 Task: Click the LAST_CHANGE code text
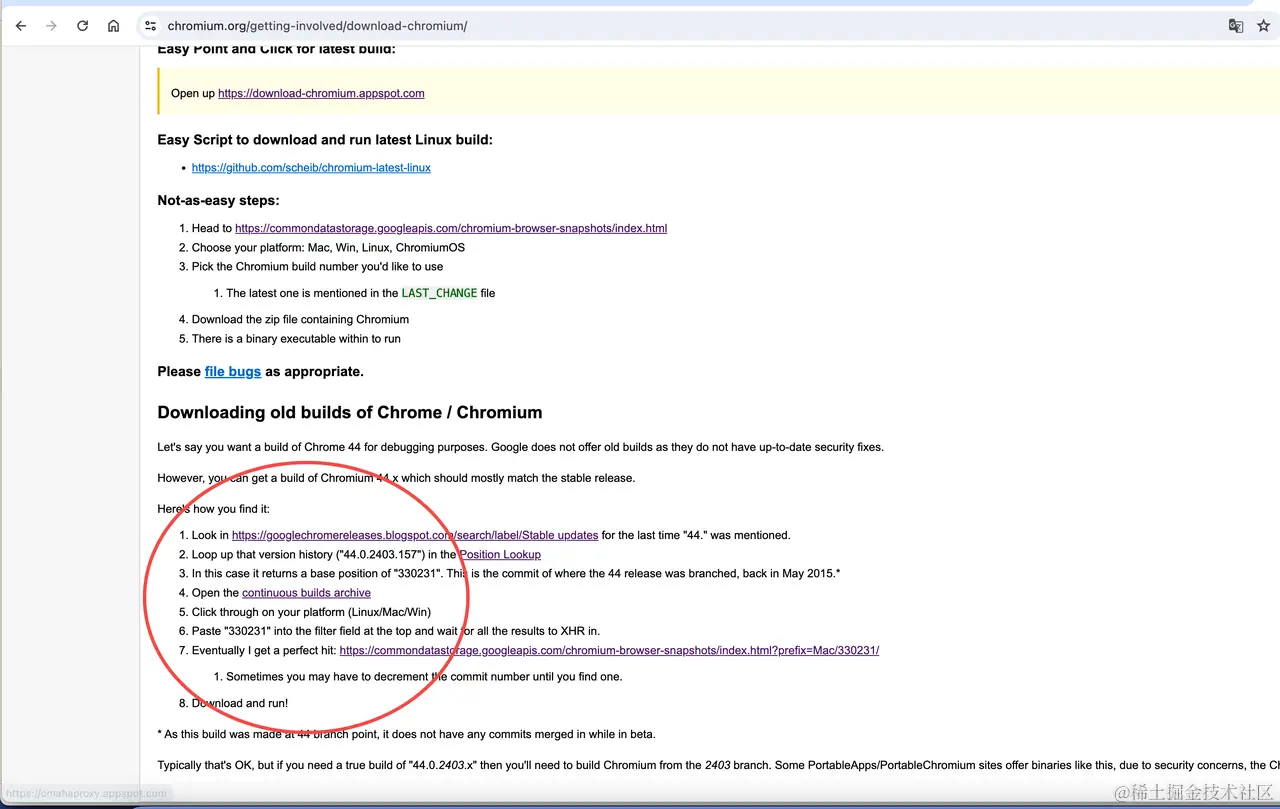click(x=439, y=293)
